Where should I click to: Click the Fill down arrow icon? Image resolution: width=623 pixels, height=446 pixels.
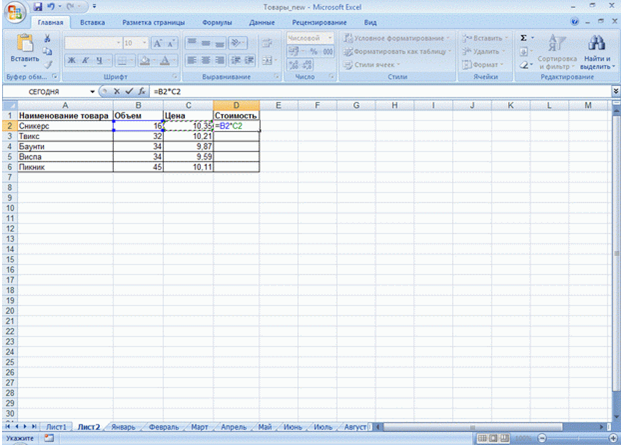[524, 52]
